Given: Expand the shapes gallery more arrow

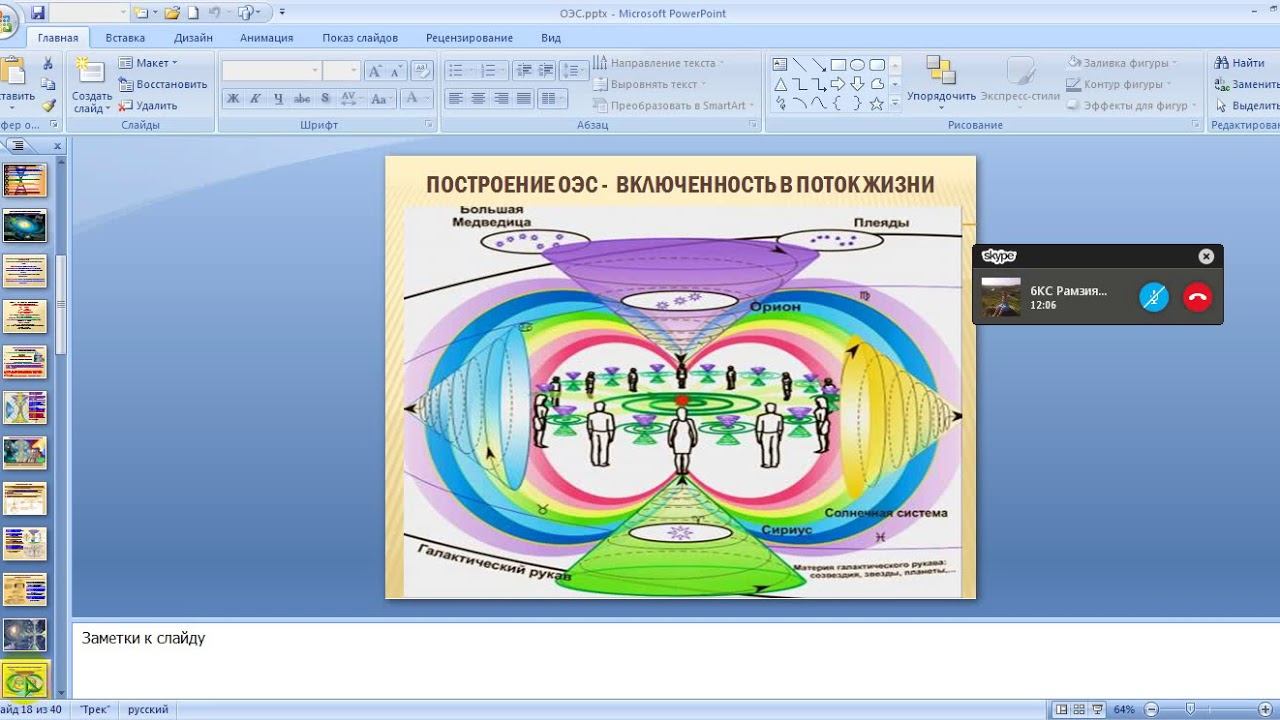Looking at the screenshot, I should click(x=895, y=103).
